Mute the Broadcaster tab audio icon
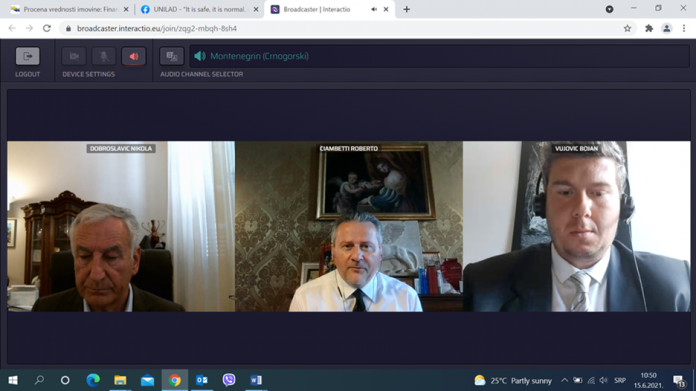The image size is (696, 391). (374, 9)
